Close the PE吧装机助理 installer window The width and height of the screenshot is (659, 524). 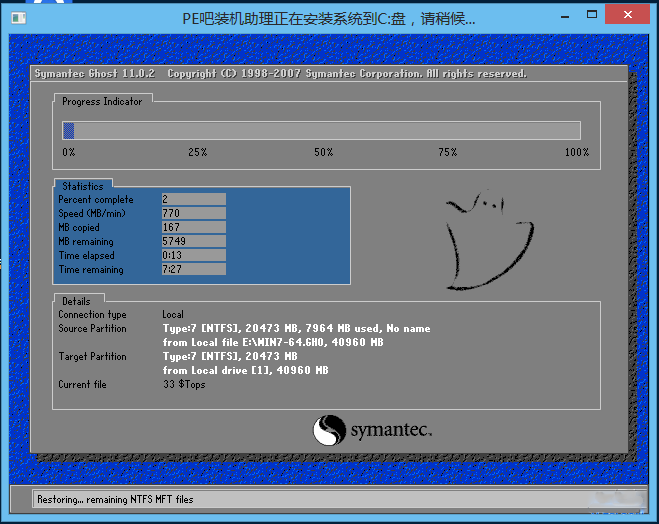pyautogui.click(x=627, y=15)
